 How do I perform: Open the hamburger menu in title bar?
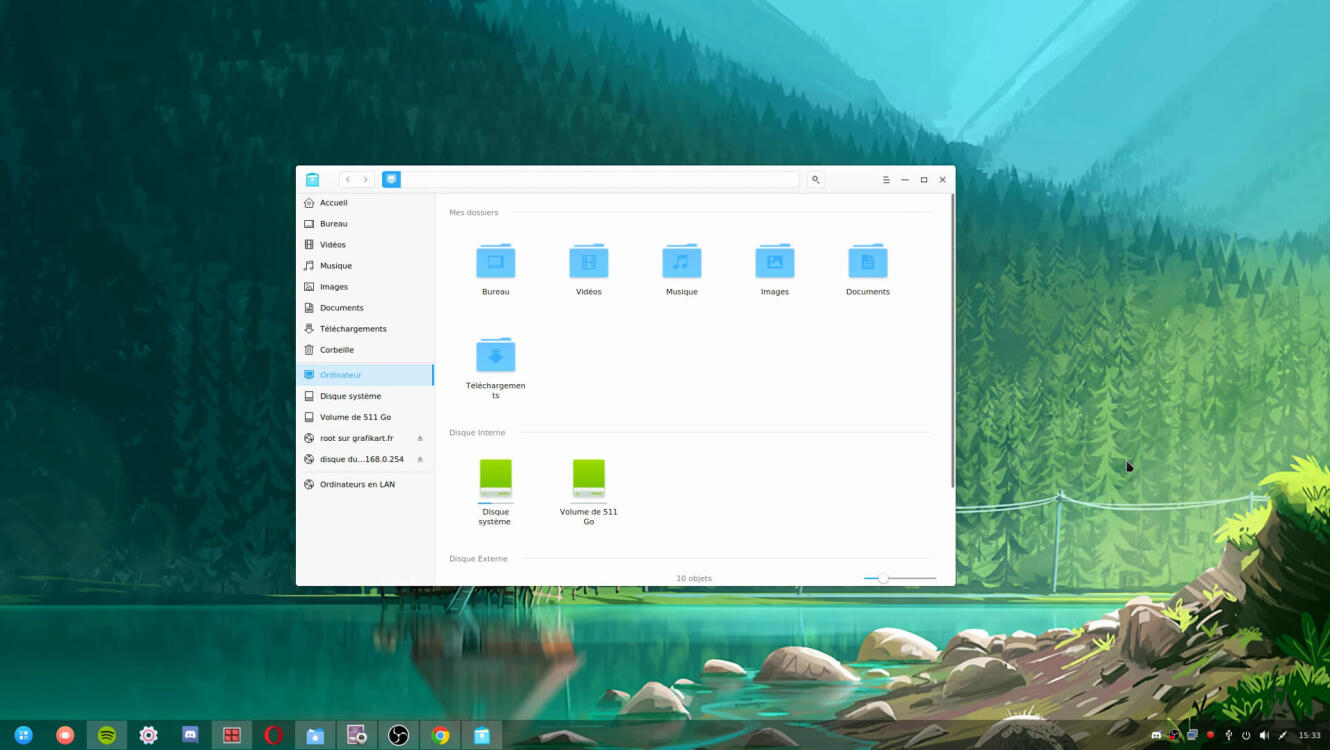886,180
